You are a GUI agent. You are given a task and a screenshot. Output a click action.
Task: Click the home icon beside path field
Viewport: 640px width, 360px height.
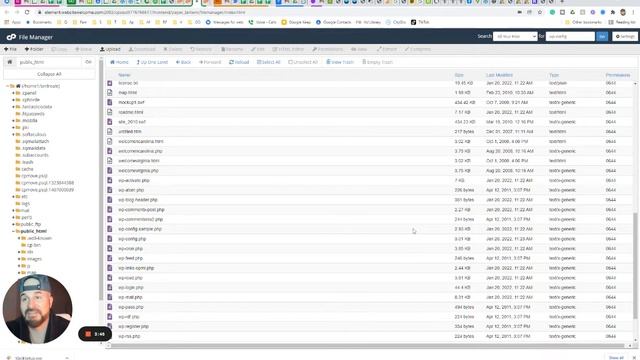pyautogui.click(x=10, y=62)
